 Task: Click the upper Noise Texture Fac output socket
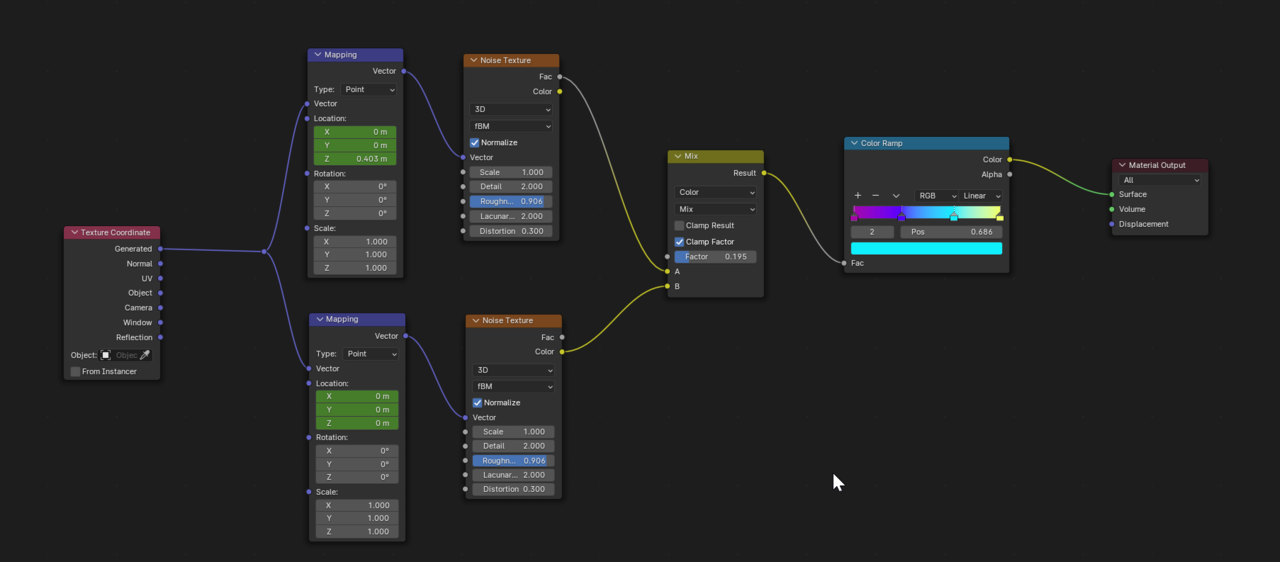pos(559,77)
